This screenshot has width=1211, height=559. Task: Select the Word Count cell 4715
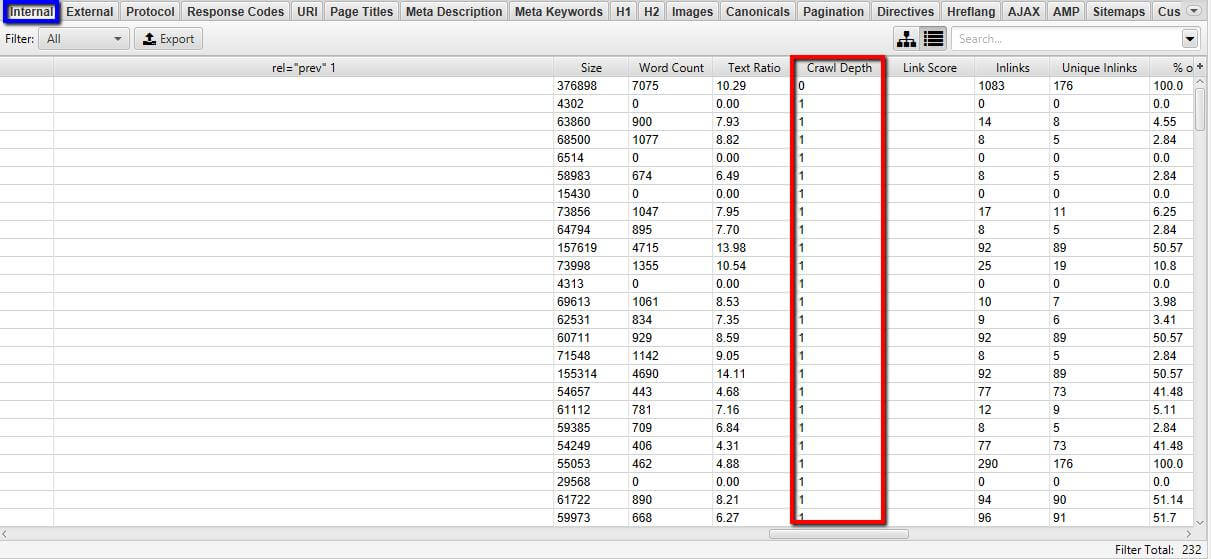pos(671,248)
